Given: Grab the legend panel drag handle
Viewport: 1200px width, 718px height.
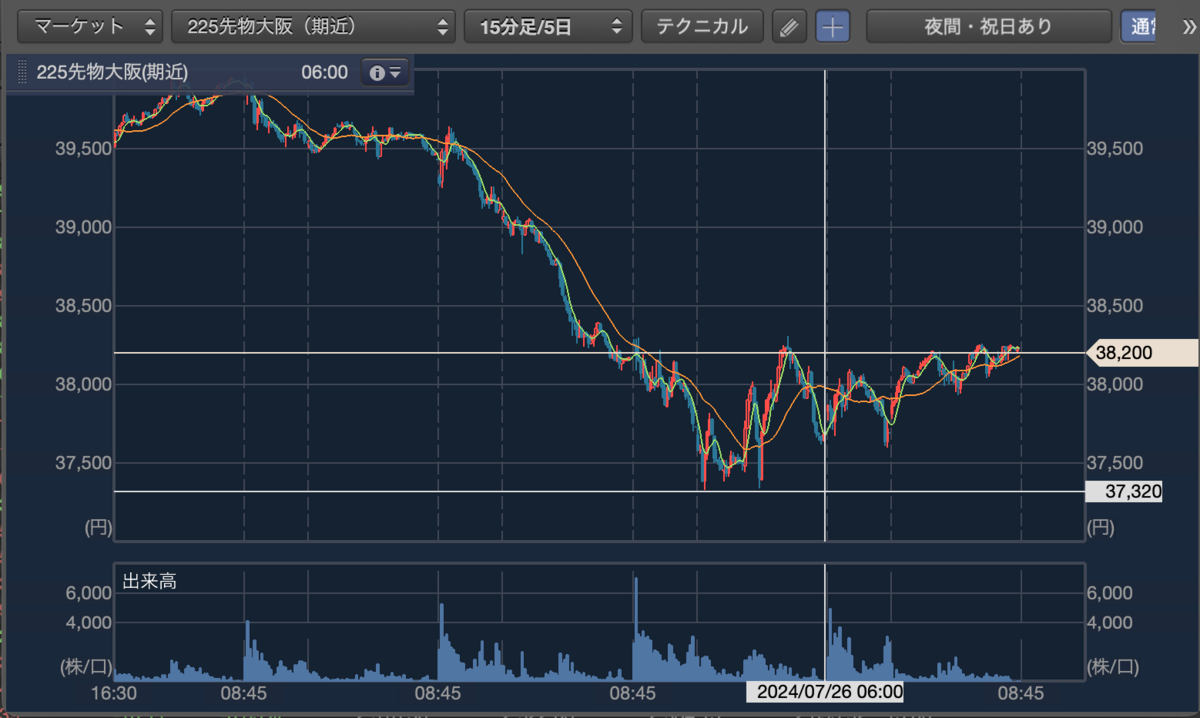Looking at the screenshot, I should pos(21,73).
